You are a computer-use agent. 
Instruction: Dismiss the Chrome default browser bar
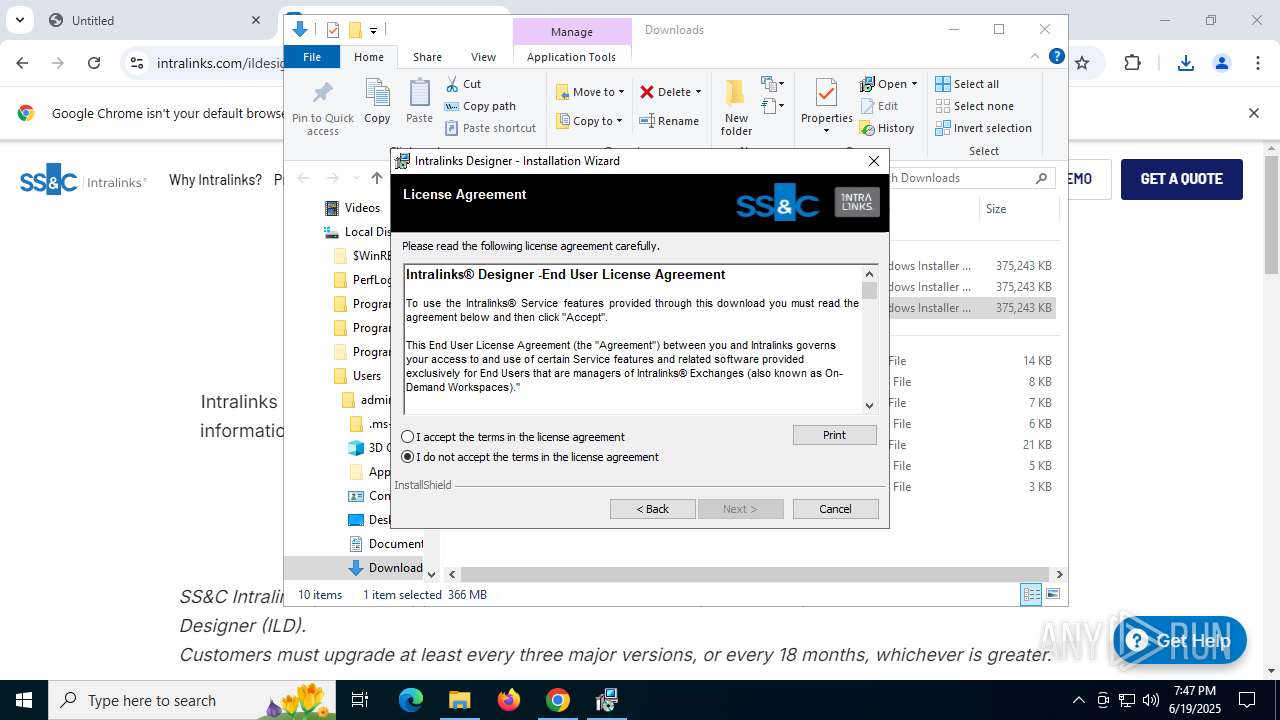(1253, 113)
